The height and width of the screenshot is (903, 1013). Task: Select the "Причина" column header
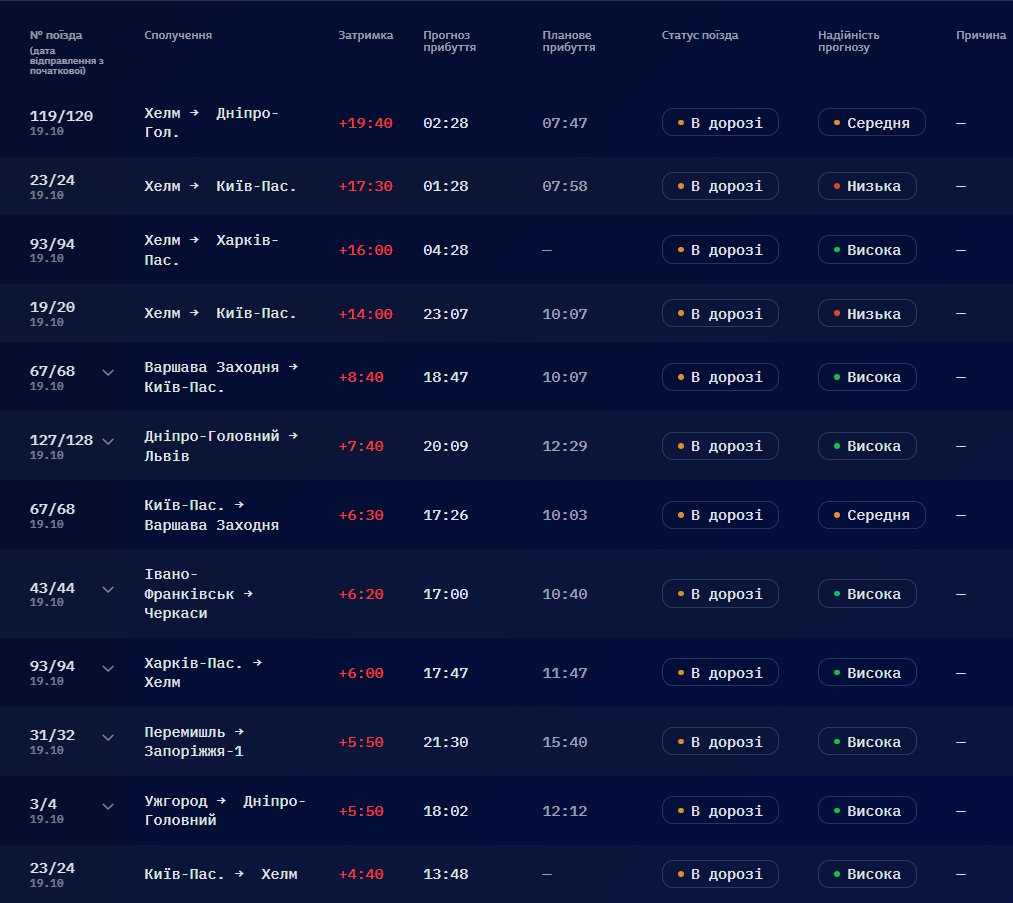click(981, 35)
